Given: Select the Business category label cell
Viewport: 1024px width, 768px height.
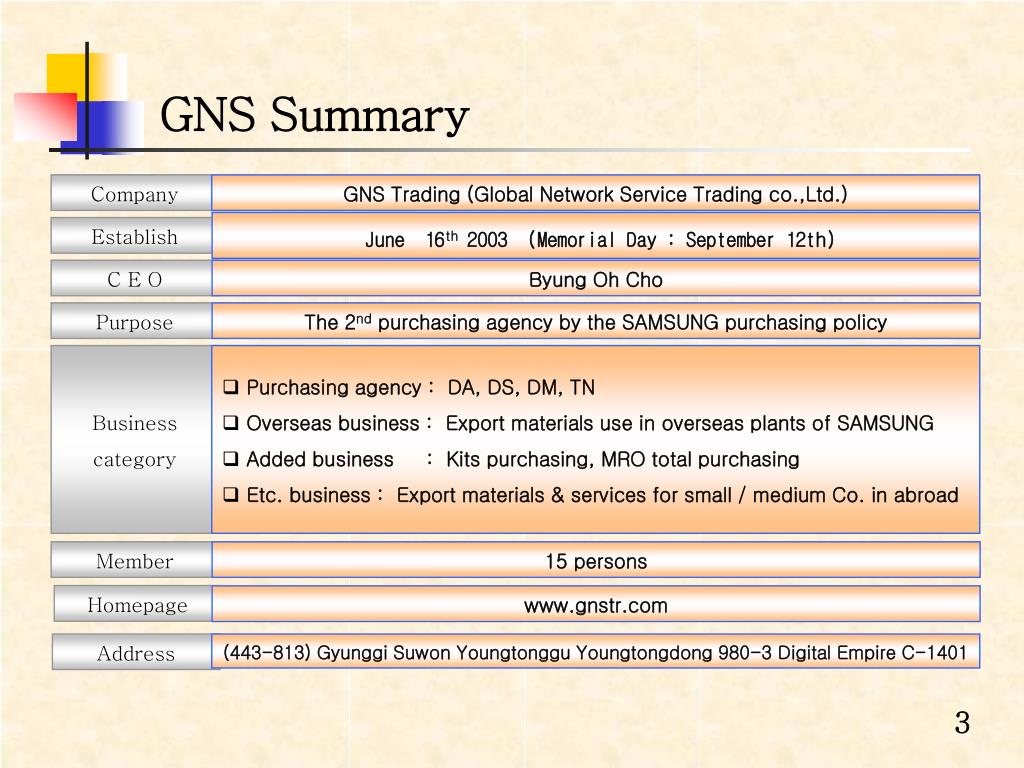Looking at the screenshot, I should coord(131,440).
